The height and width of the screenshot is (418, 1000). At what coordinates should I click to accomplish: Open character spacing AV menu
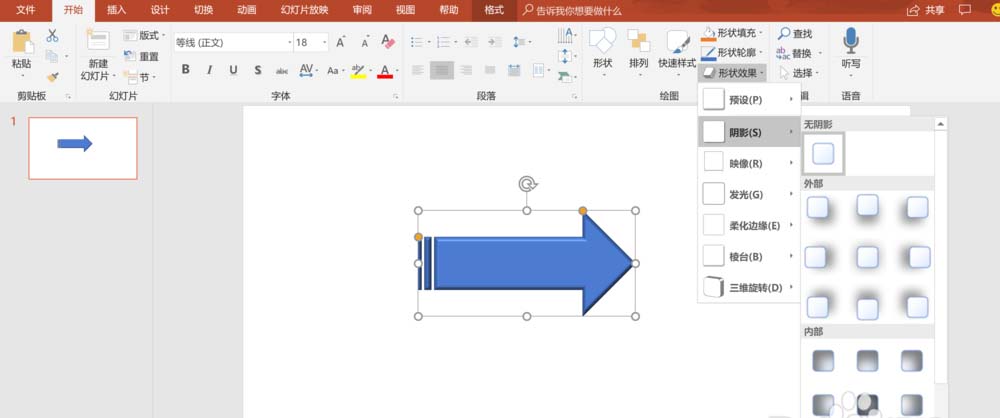point(308,70)
